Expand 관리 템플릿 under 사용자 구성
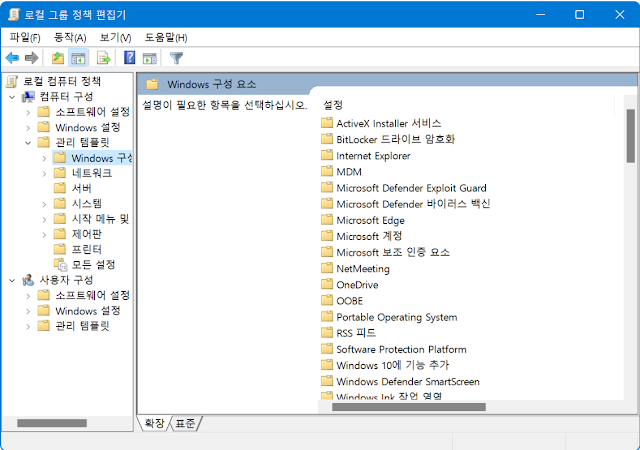The width and height of the screenshot is (640, 450). click(28, 326)
